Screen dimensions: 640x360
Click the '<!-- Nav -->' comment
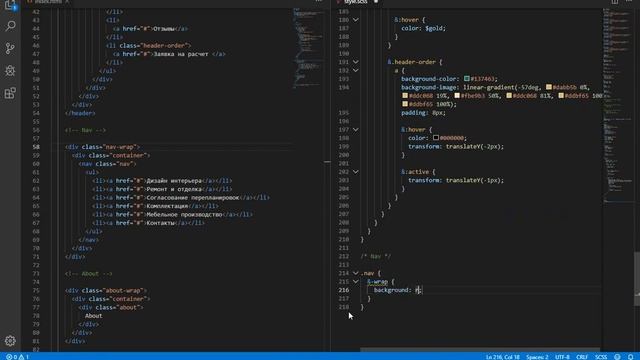coord(85,130)
